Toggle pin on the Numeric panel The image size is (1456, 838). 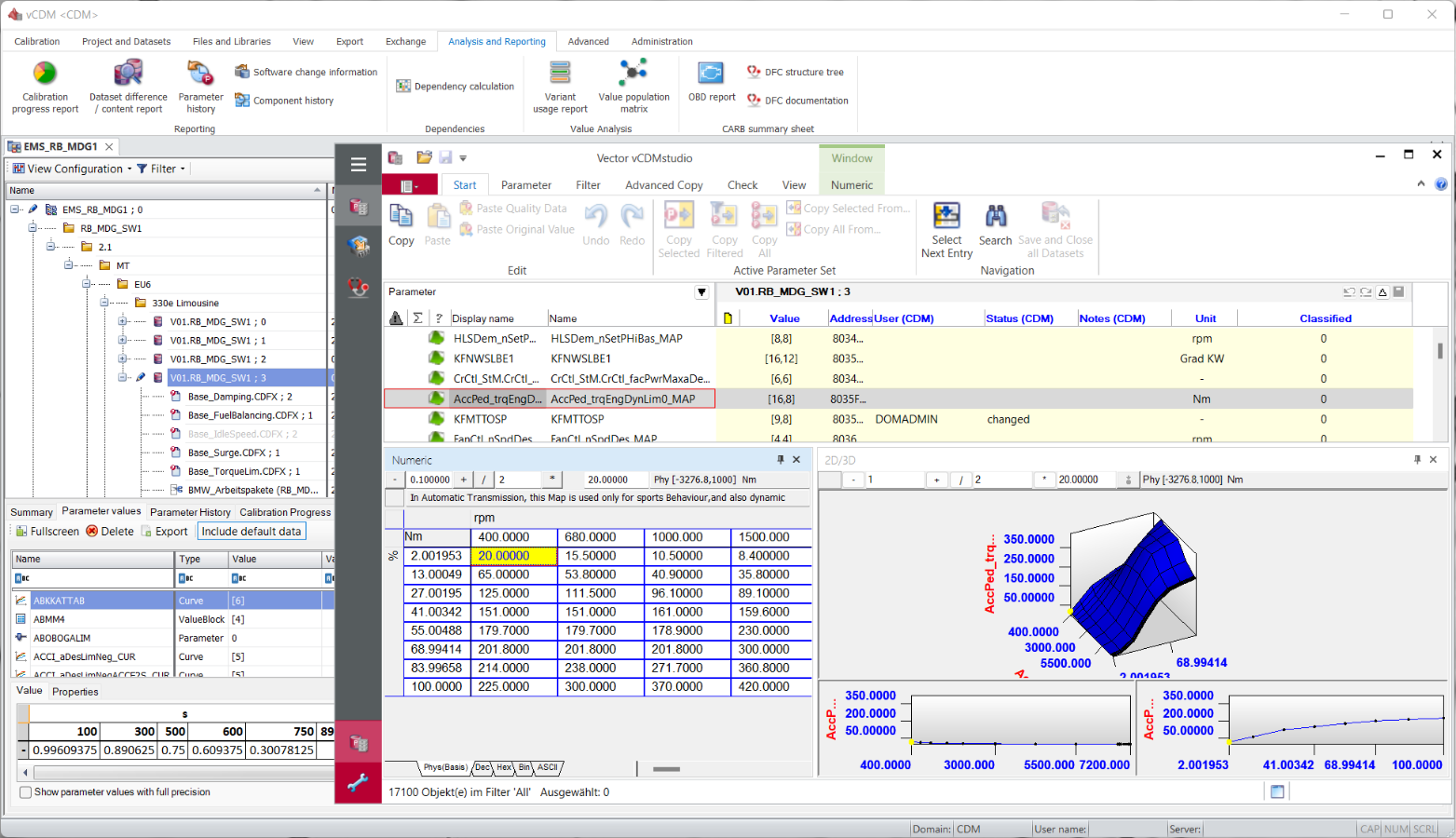(x=781, y=459)
